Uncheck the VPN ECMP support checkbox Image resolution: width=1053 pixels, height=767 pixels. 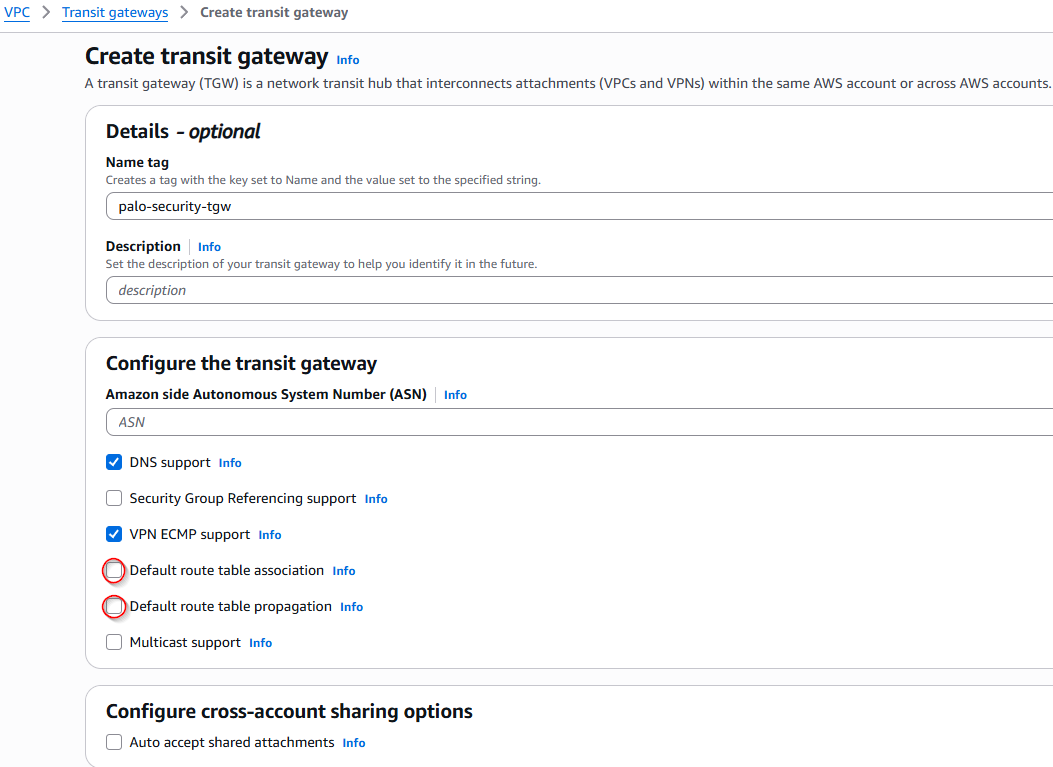114,535
